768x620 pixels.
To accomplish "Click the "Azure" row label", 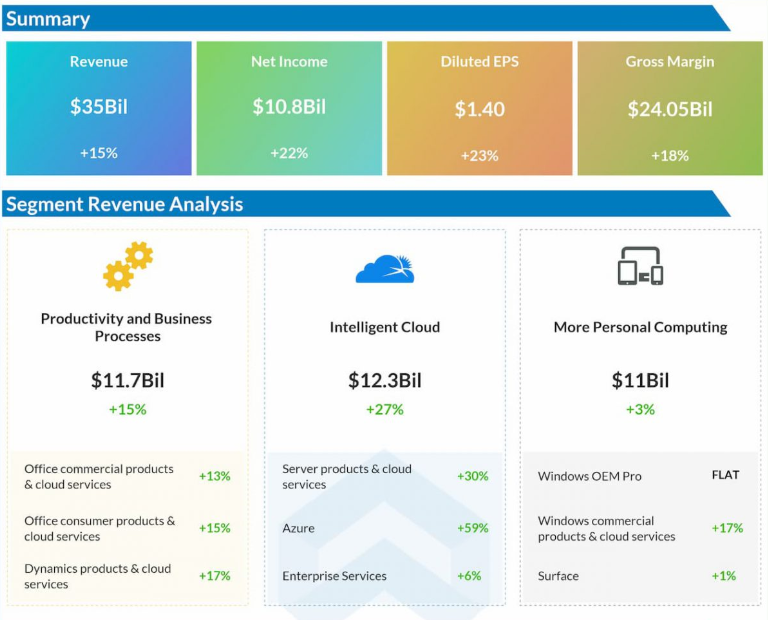I will coord(298,528).
